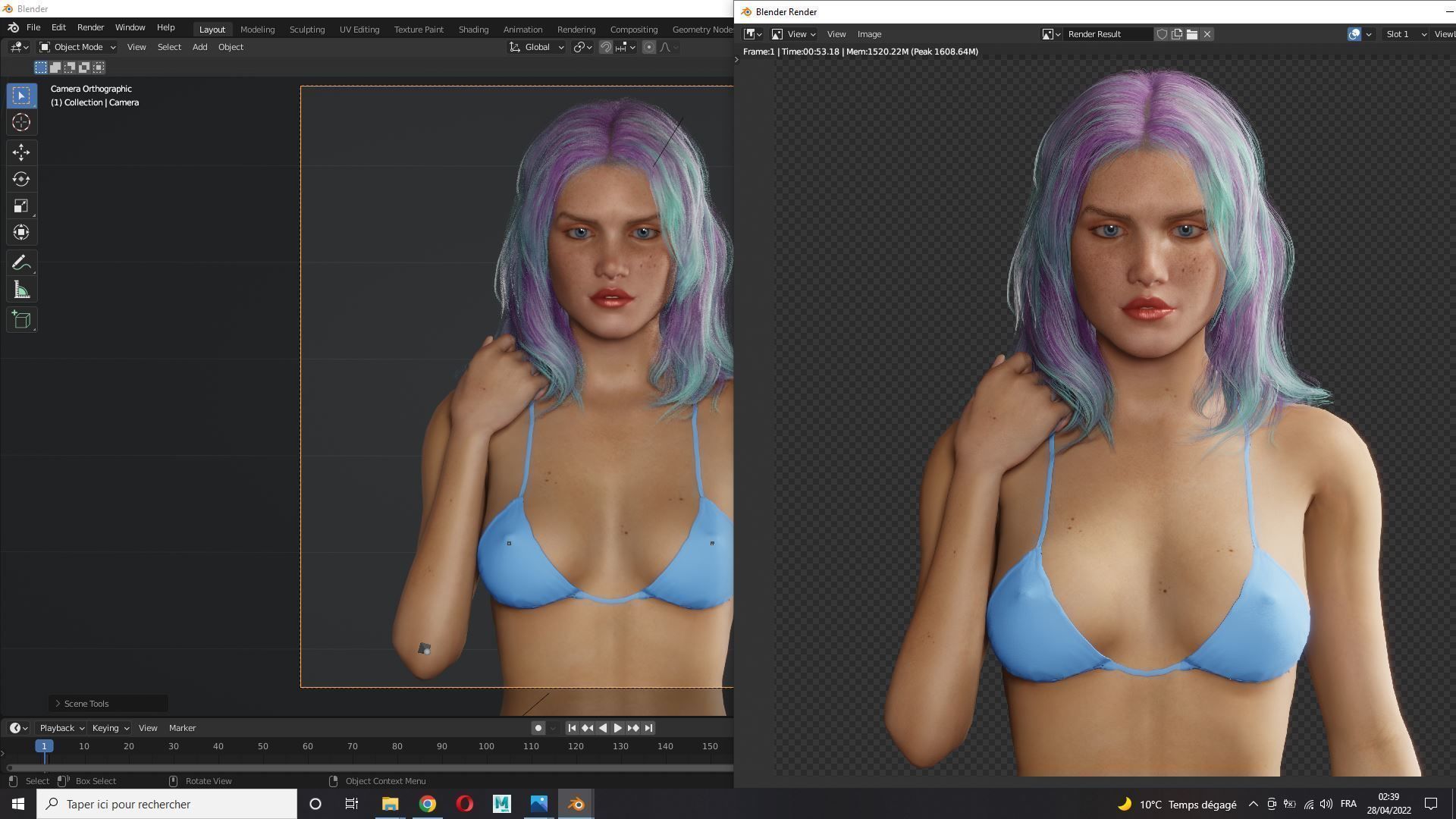Screen dimensions: 1456x819
Task: Toggle snapping magnet in viewport header
Action: tap(606, 47)
